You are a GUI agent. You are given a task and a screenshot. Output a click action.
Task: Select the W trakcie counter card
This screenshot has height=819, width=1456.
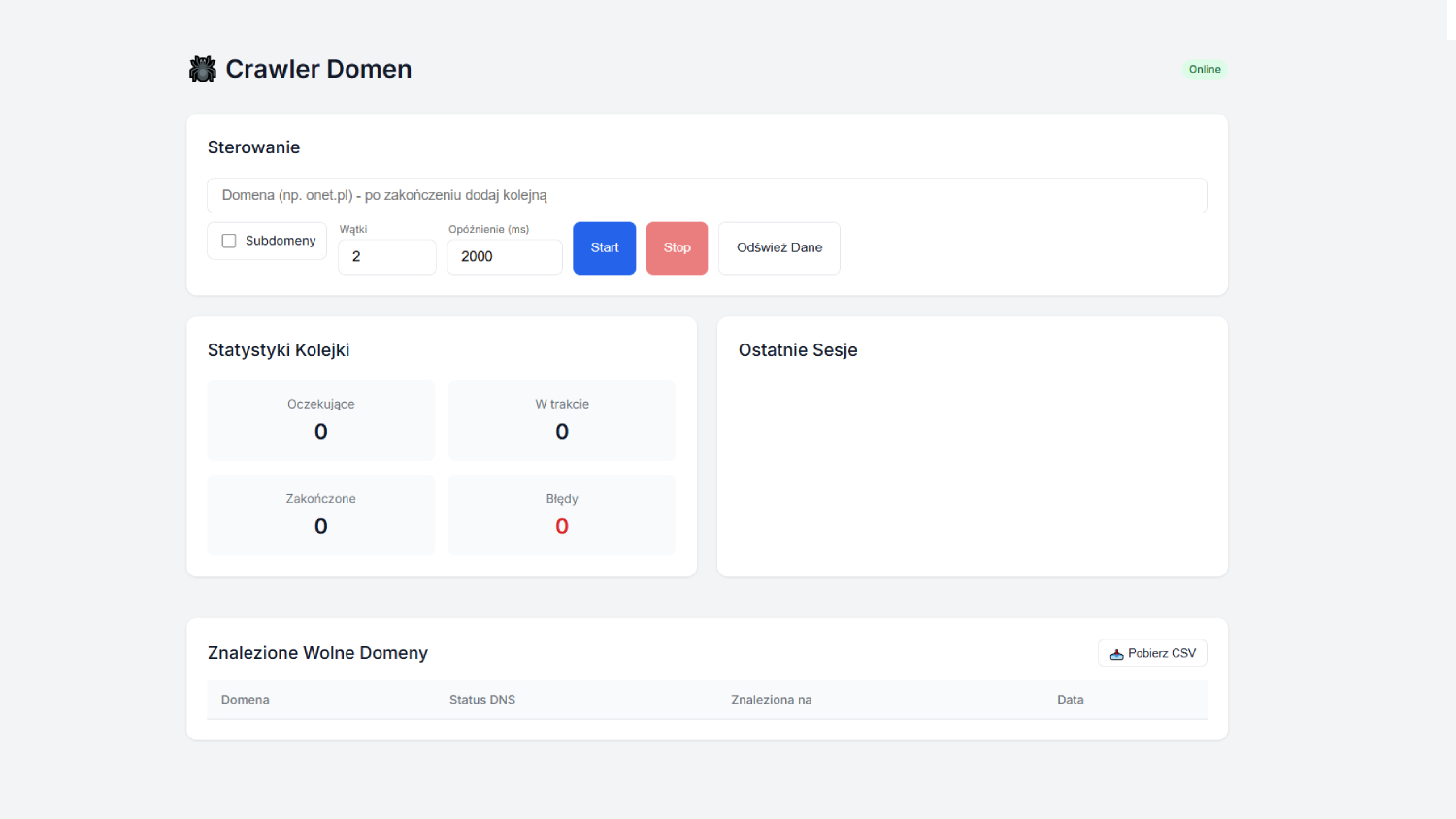[x=561, y=420]
